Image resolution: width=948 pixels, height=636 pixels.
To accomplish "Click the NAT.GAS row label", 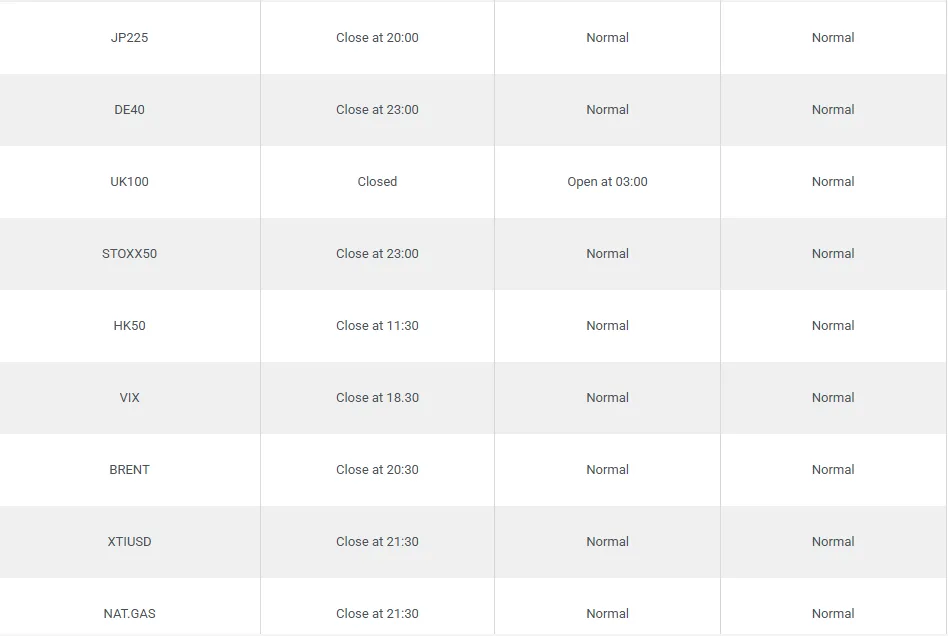I will pos(129,614).
